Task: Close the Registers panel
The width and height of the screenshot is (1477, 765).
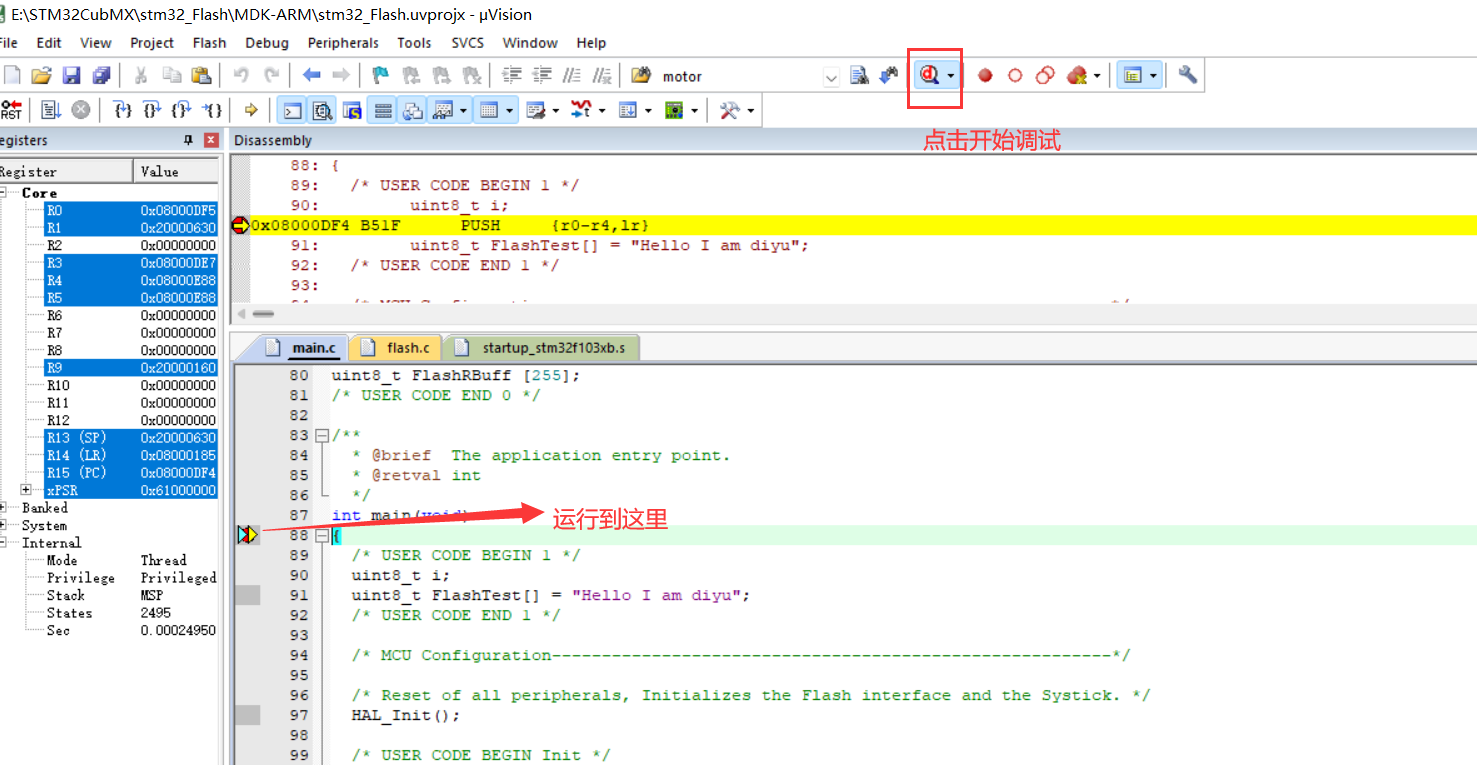Action: click(211, 141)
